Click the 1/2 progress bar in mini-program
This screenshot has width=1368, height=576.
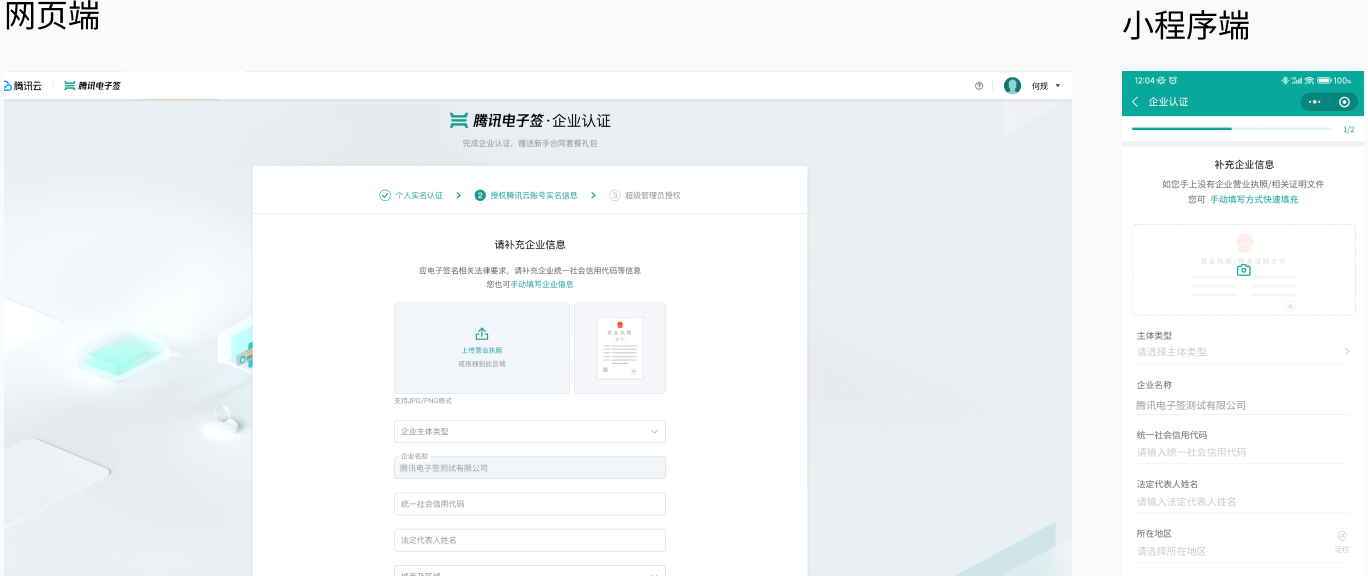coord(1231,129)
